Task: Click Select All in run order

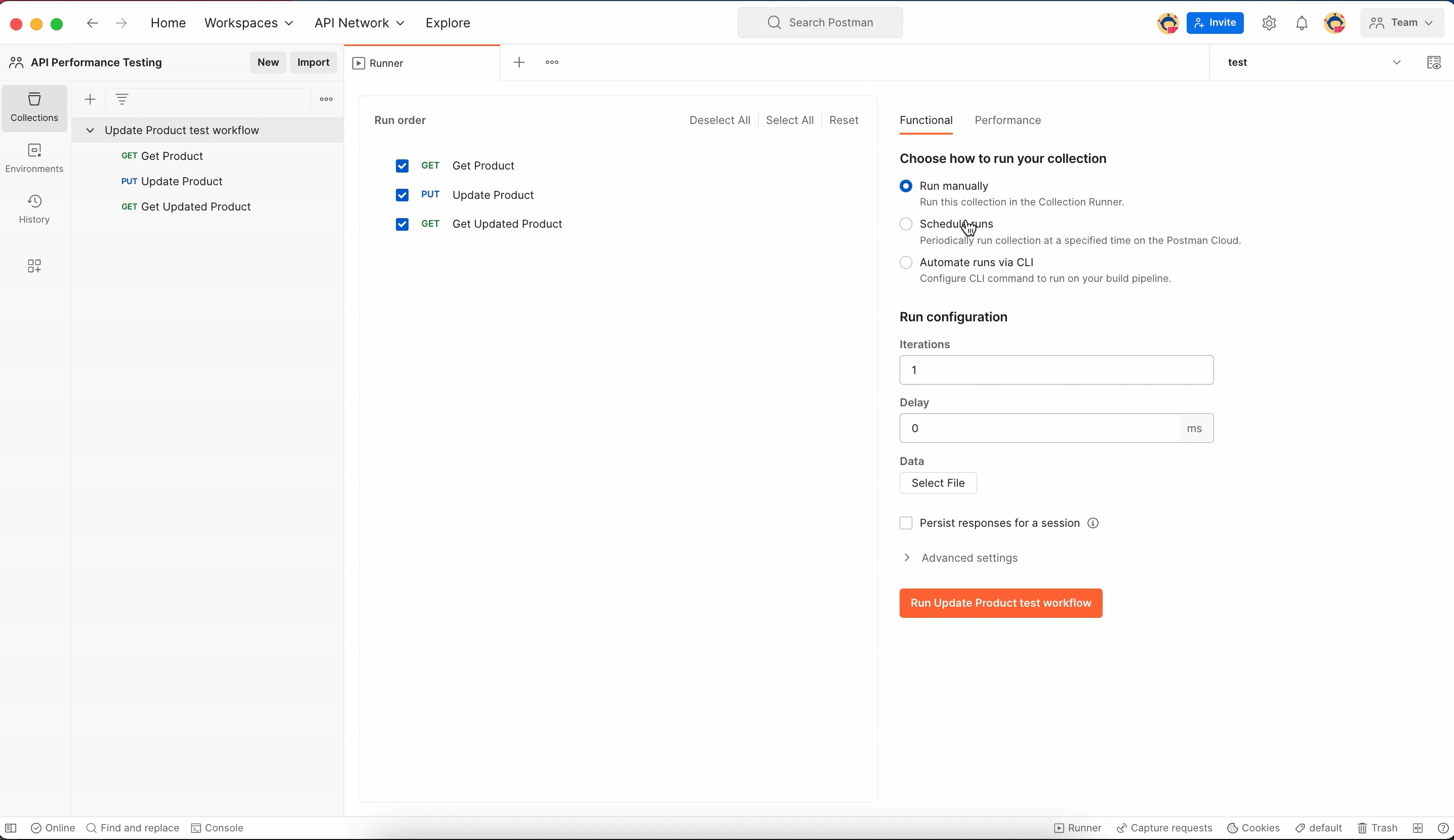Action: click(x=789, y=120)
